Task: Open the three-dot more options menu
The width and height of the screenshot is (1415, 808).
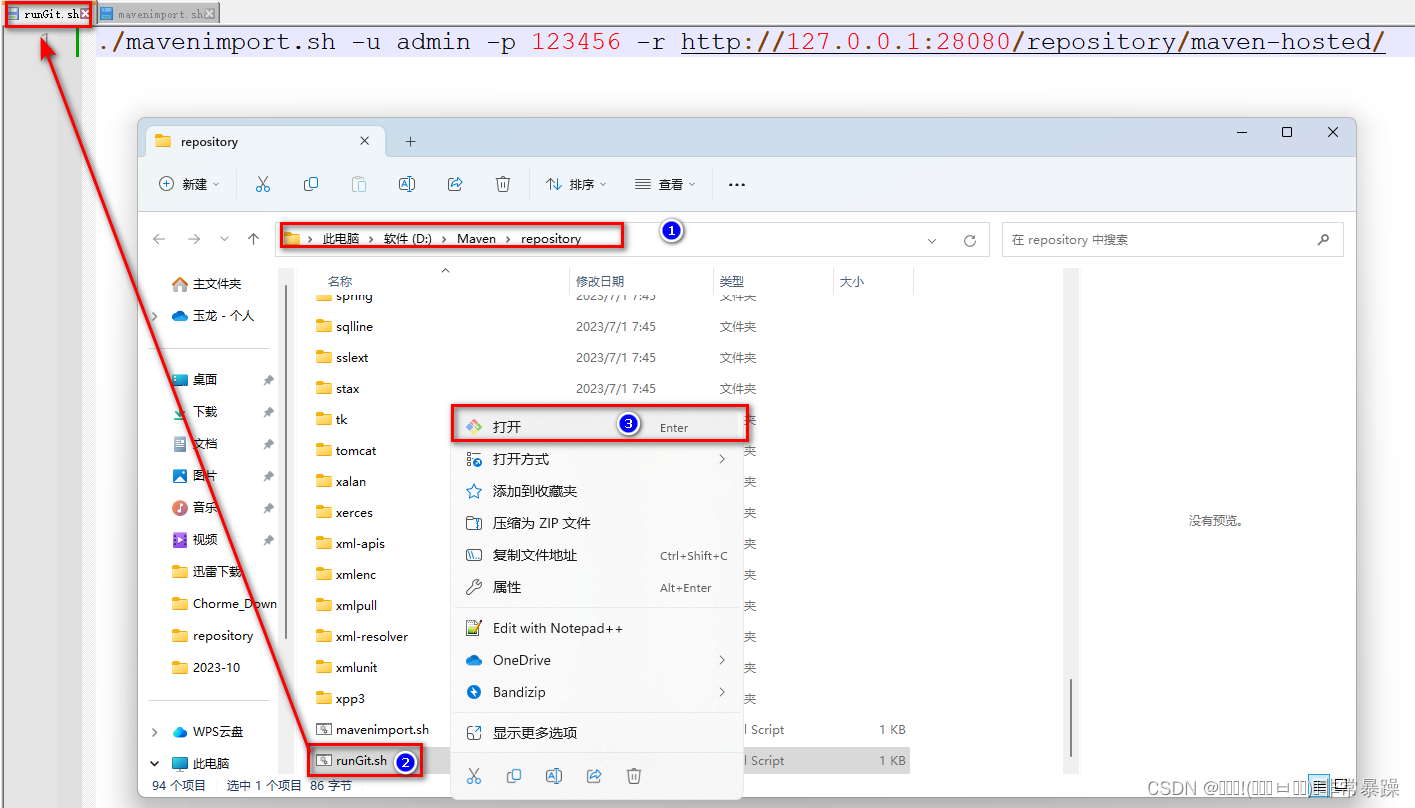Action: point(737,184)
